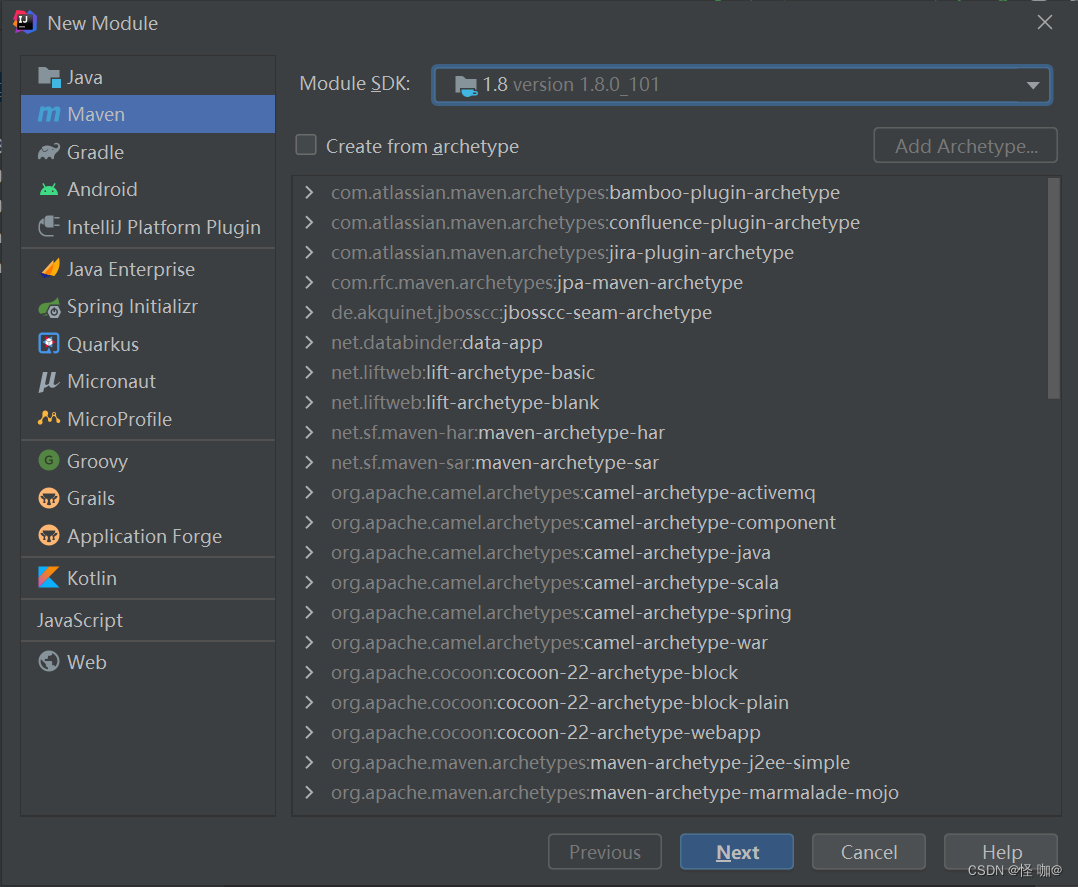The width and height of the screenshot is (1078, 887).
Task: Click the Web globe icon
Action: coord(49,661)
